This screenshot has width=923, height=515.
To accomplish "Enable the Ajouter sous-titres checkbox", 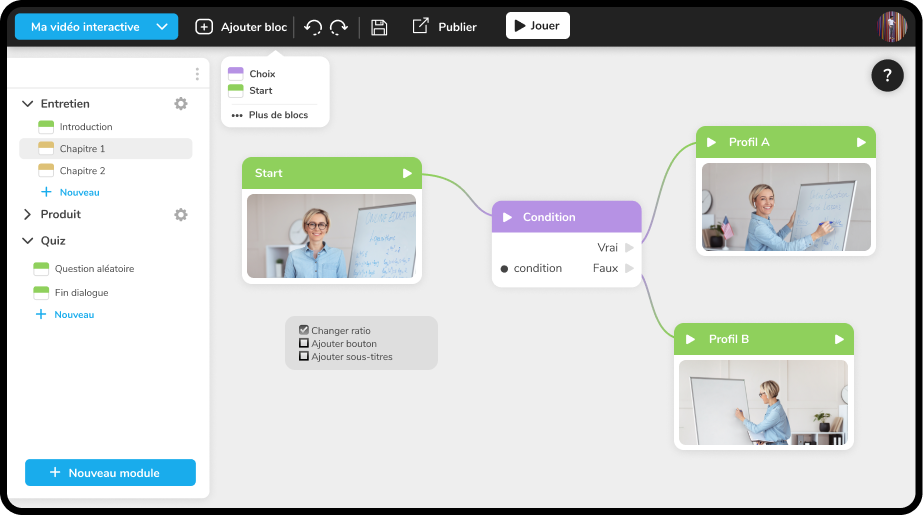I will pyautogui.click(x=304, y=356).
